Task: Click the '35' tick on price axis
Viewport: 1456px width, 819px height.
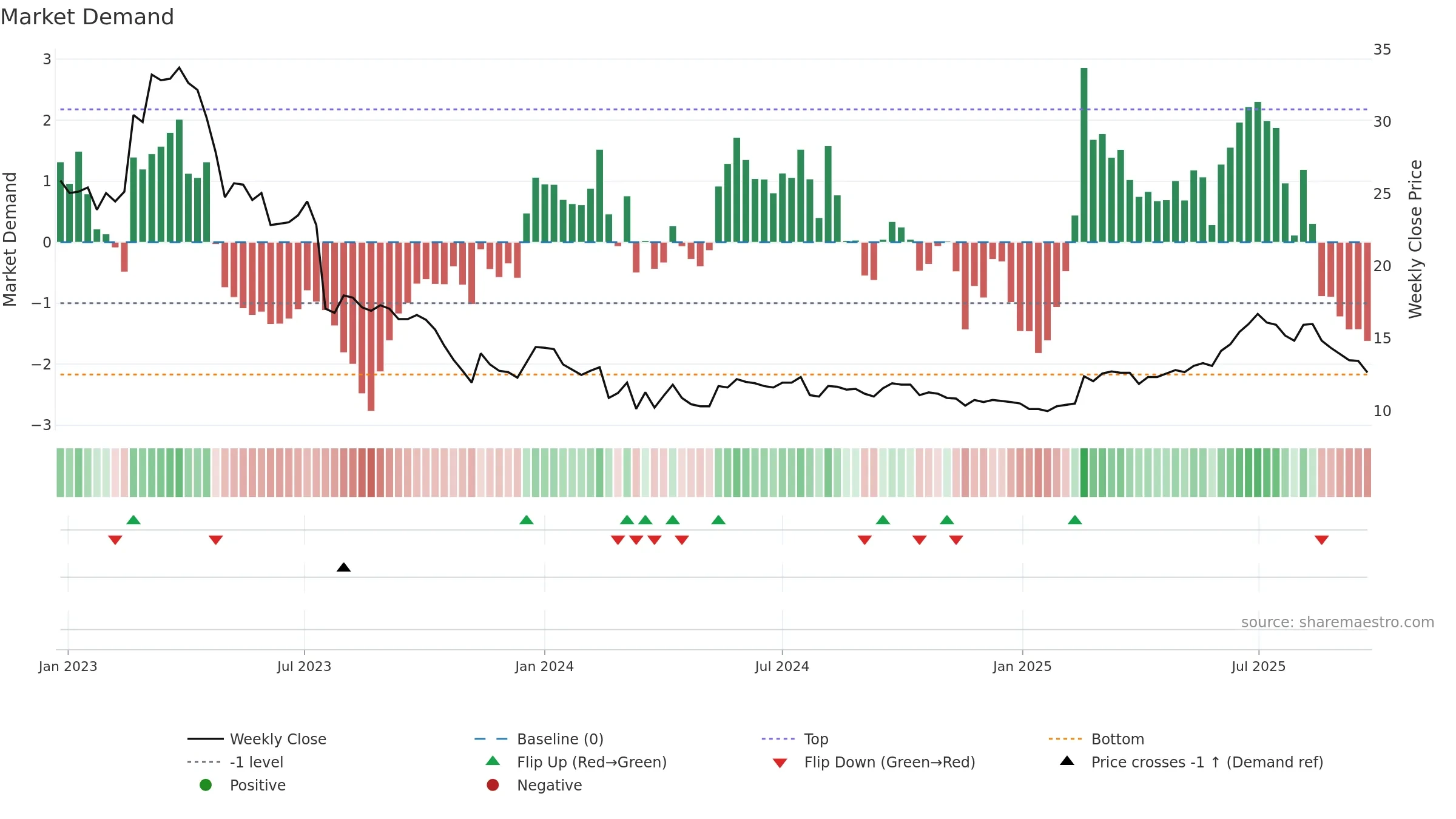Action: [1383, 50]
